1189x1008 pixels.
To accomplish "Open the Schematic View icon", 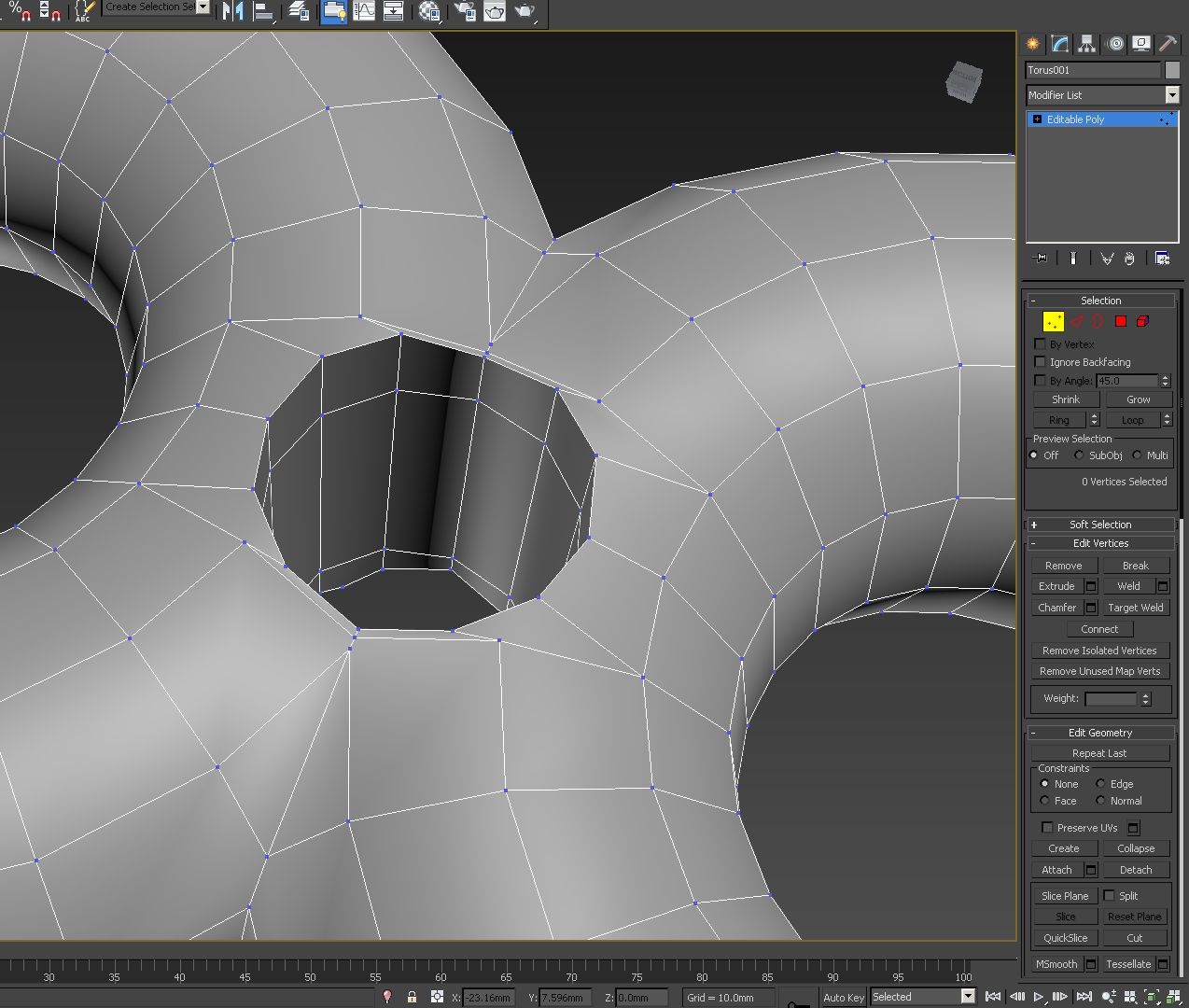I will [394, 12].
